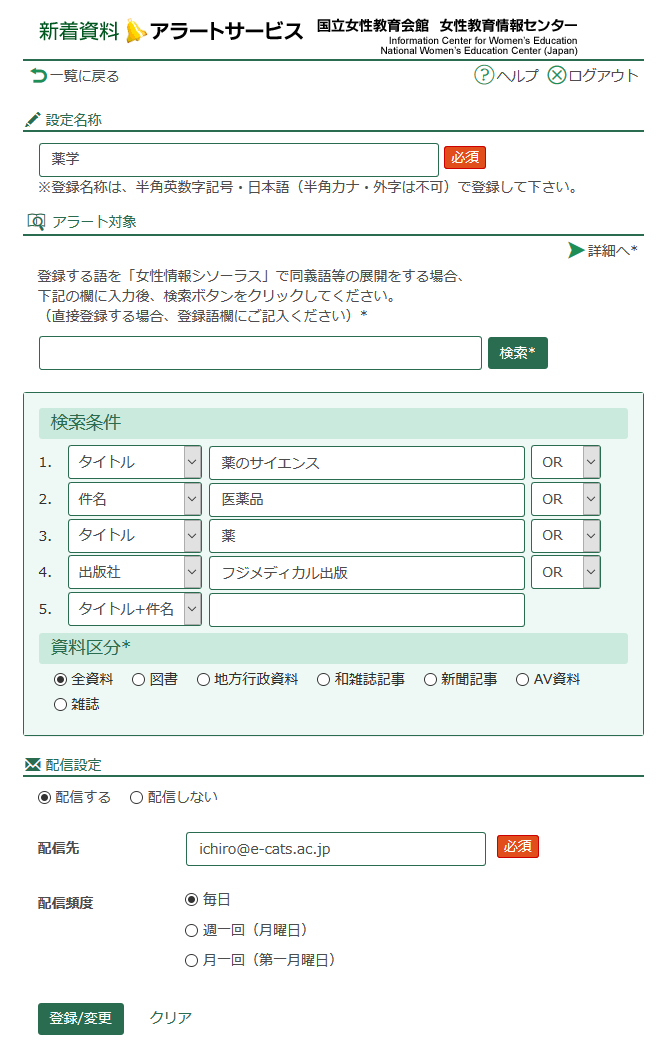
Task: Click the empty row 5 keyword field
Action: click(x=367, y=609)
